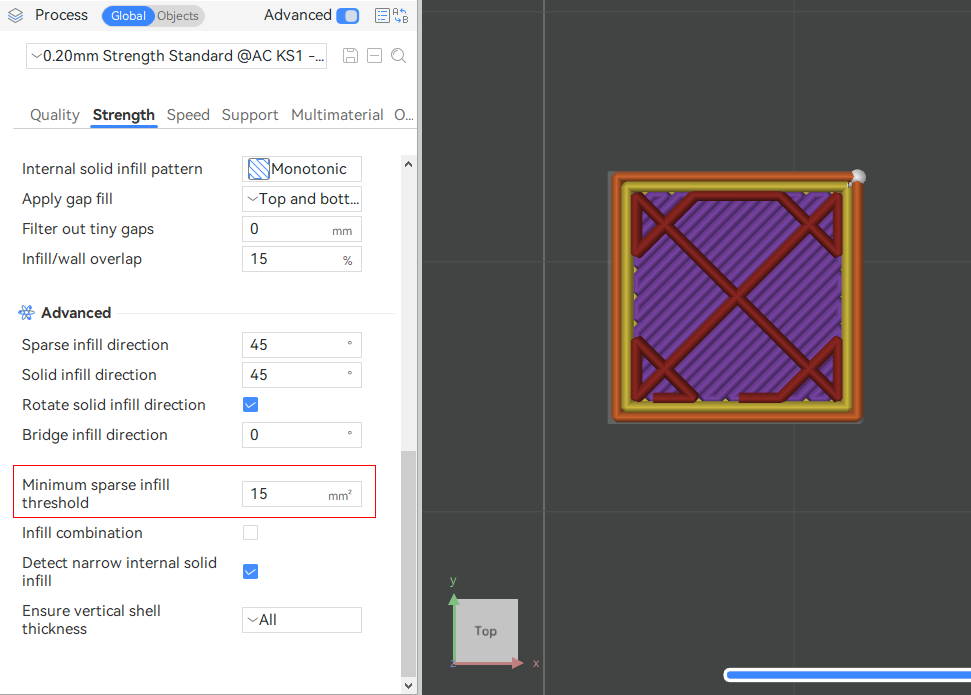Open Ensure vertical shell thickness dropdown
Screen dimensions: 971x695
pyautogui.click(x=302, y=620)
